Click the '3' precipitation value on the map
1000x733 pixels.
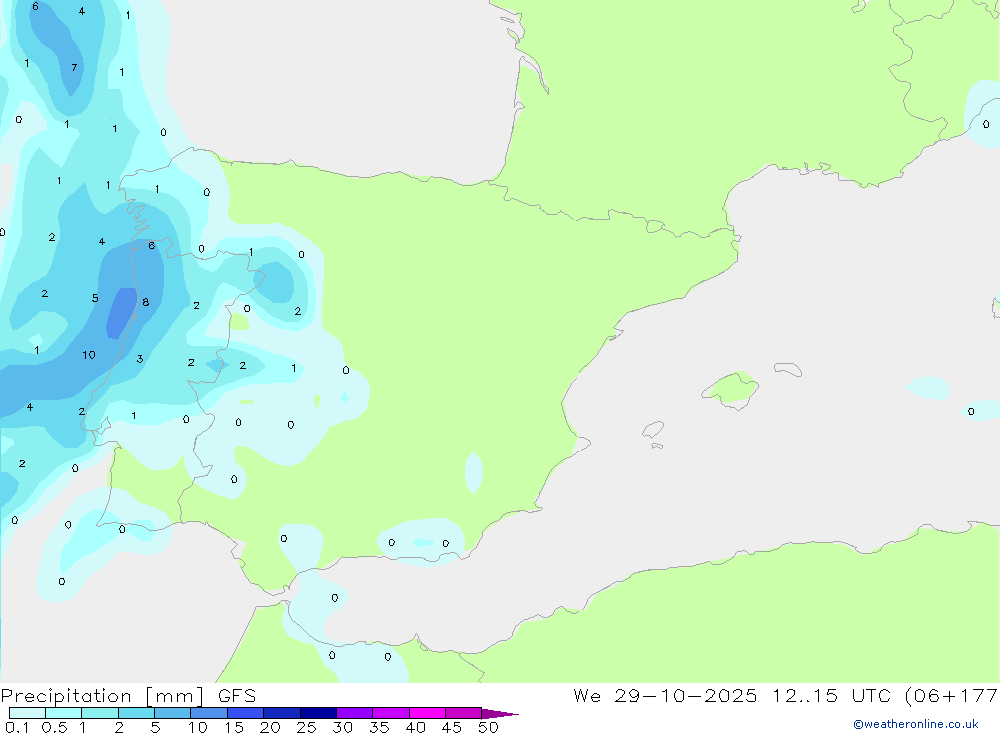click(140, 359)
